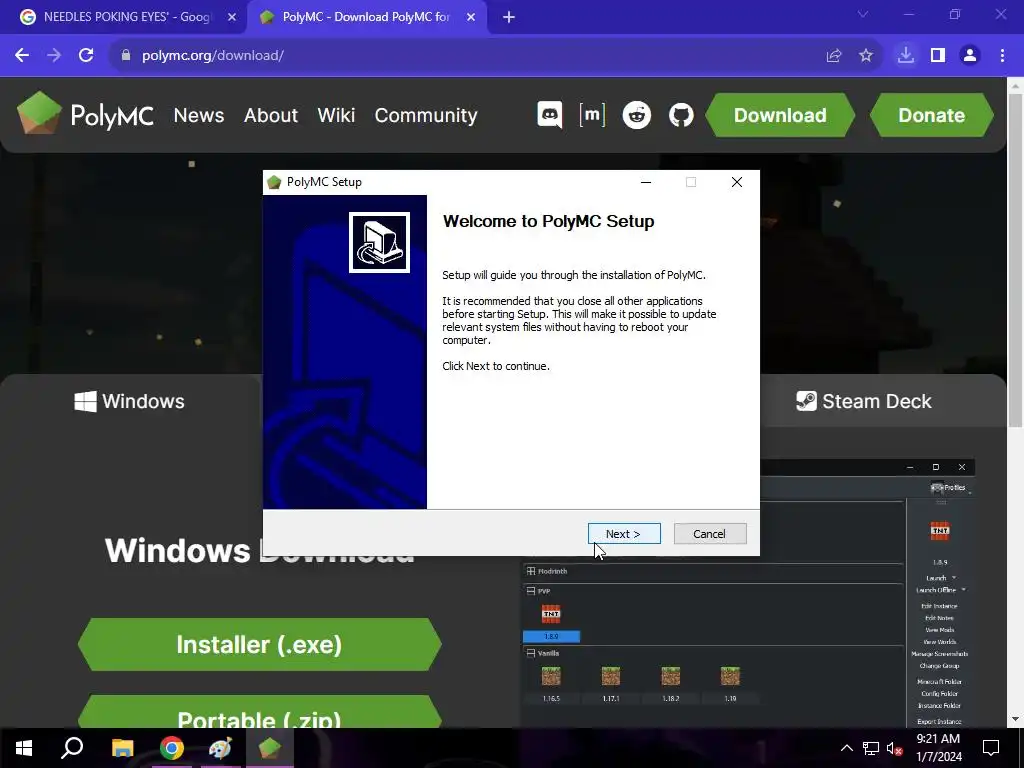Screen dimensions: 1024x768
Task: Close the PolyMC Setup window
Action: pos(737,182)
